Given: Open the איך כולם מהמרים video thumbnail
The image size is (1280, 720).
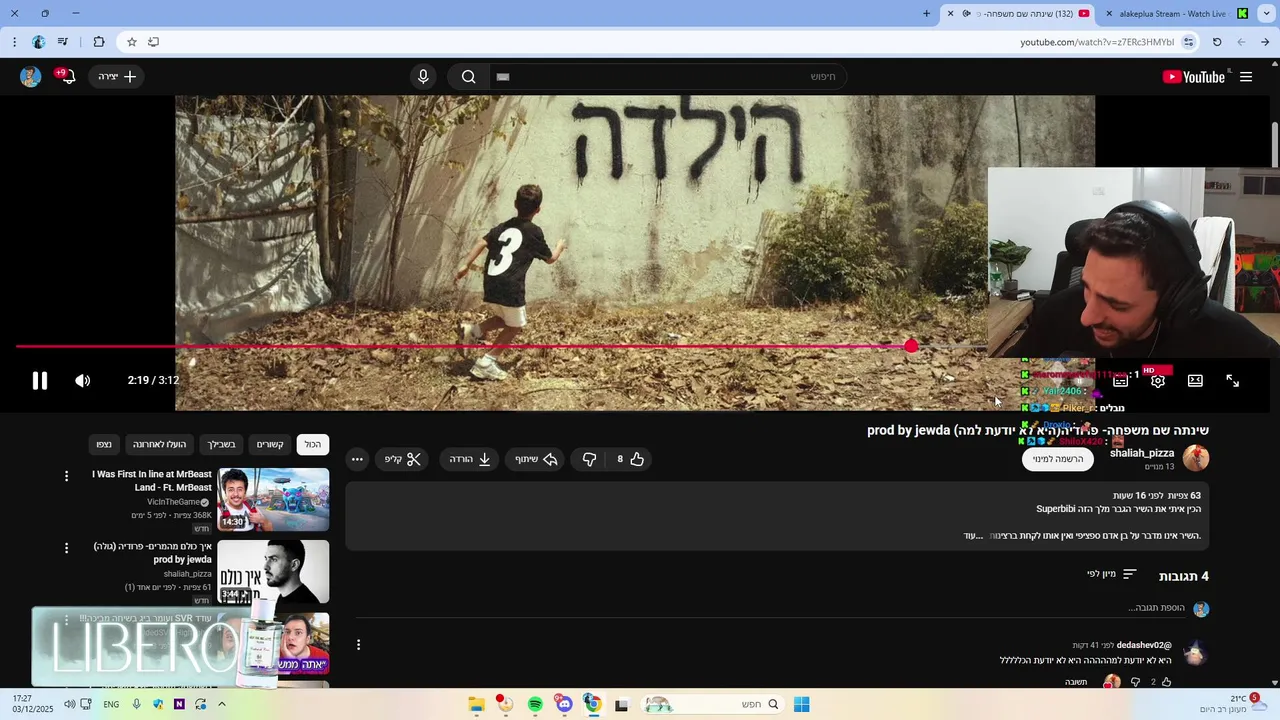Looking at the screenshot, I should [273, 571].
